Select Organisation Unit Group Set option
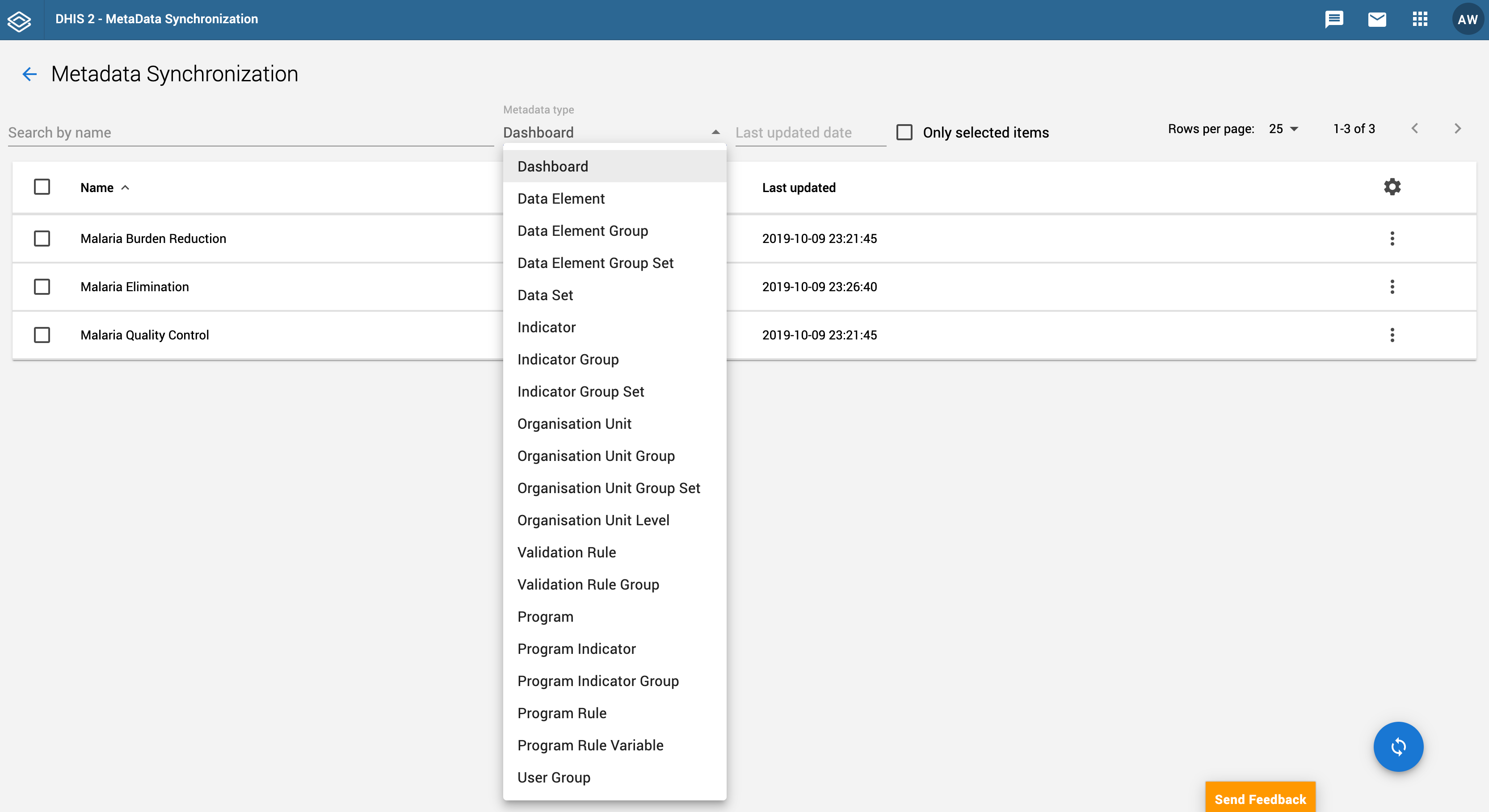The image size is (1489, 812). 608,489
